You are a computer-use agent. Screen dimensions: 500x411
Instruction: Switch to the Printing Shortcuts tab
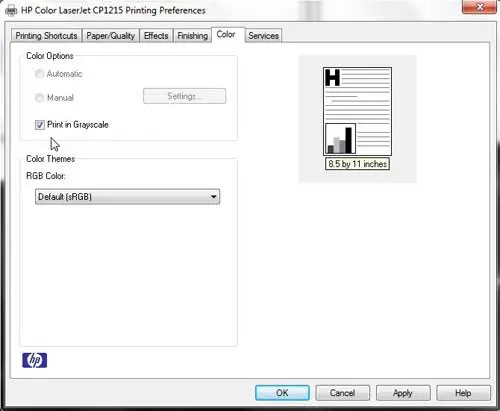[46, 36]
